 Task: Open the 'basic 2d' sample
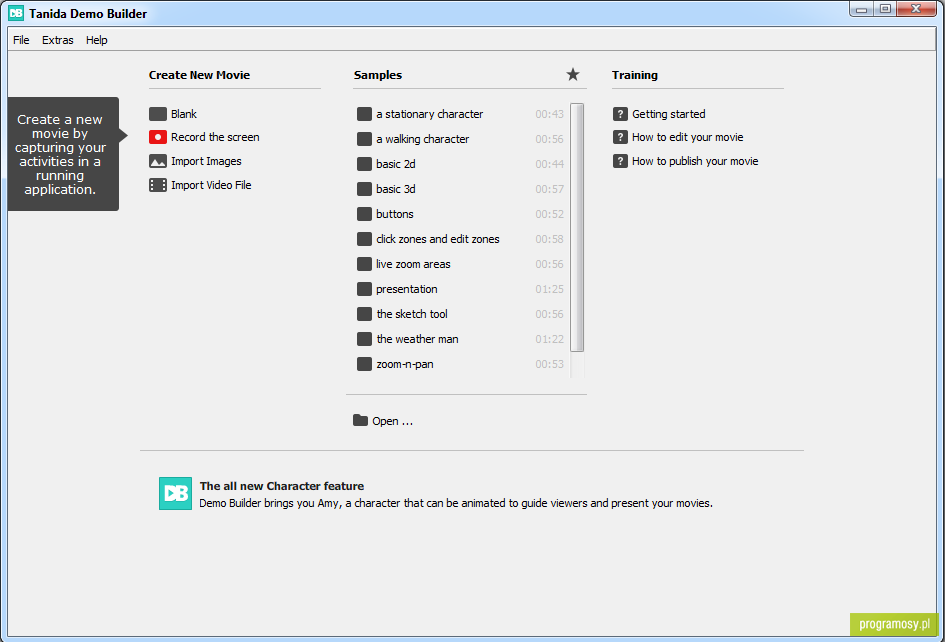tap(395, 164)
